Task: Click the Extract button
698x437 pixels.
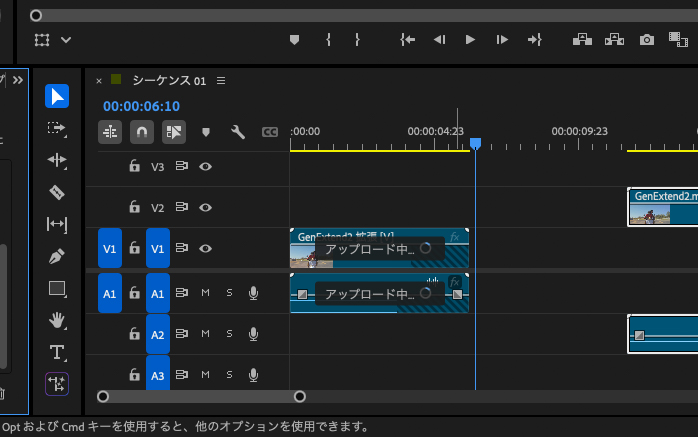Action: point(614,40)
